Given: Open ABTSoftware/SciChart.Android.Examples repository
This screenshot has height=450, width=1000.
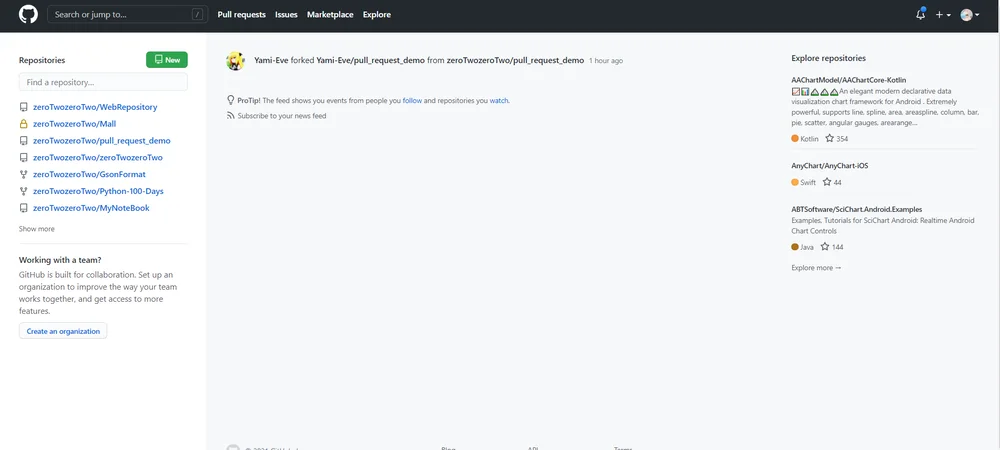Looking at the screenshot, I should [857, 209].
